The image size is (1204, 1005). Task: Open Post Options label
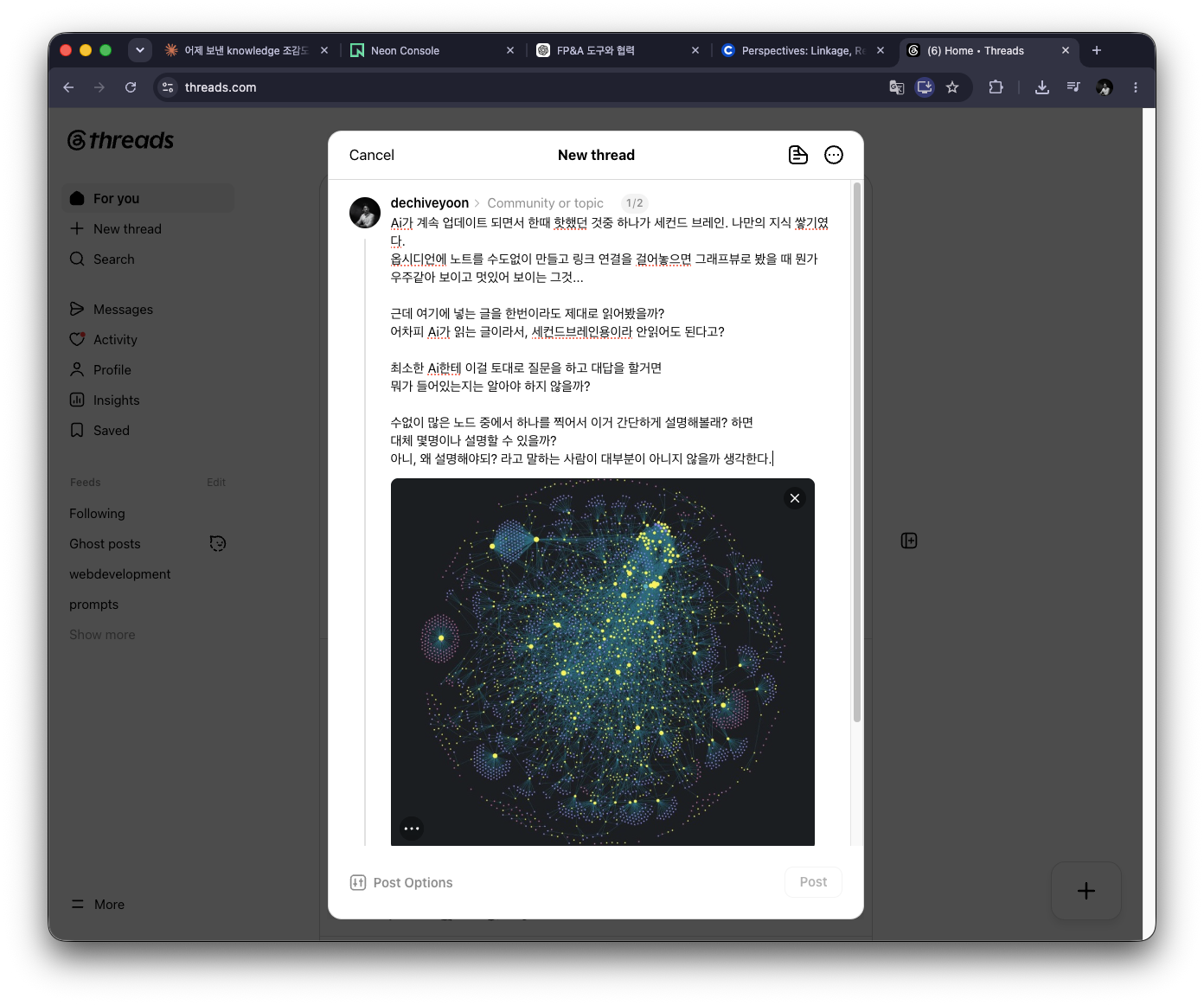[x=413, y=882]
